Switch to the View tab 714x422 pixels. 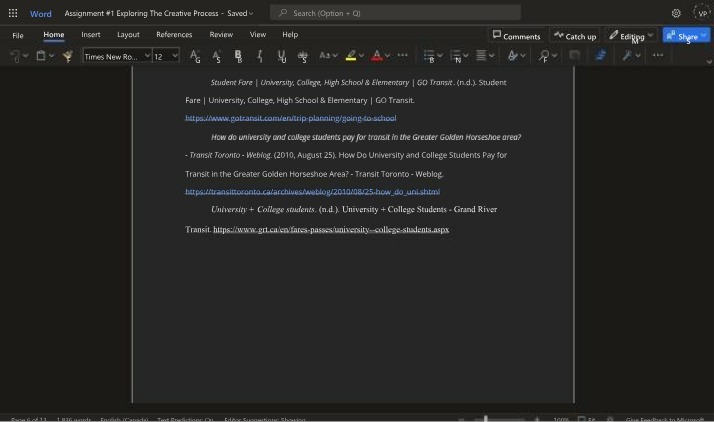[x=258, y=35]
